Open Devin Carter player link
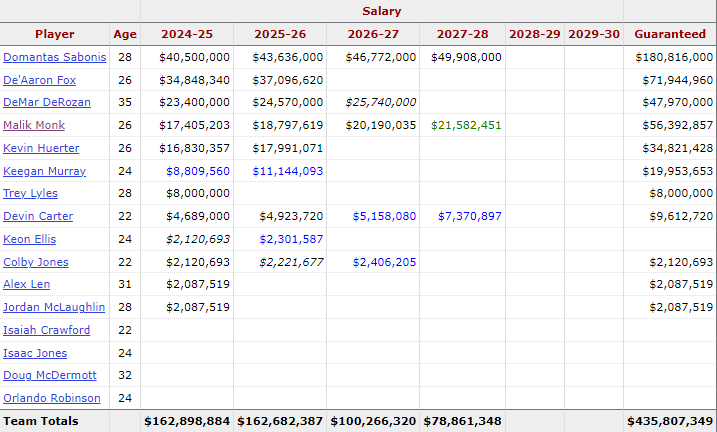The image size is (717, 432). click(38, 216)
